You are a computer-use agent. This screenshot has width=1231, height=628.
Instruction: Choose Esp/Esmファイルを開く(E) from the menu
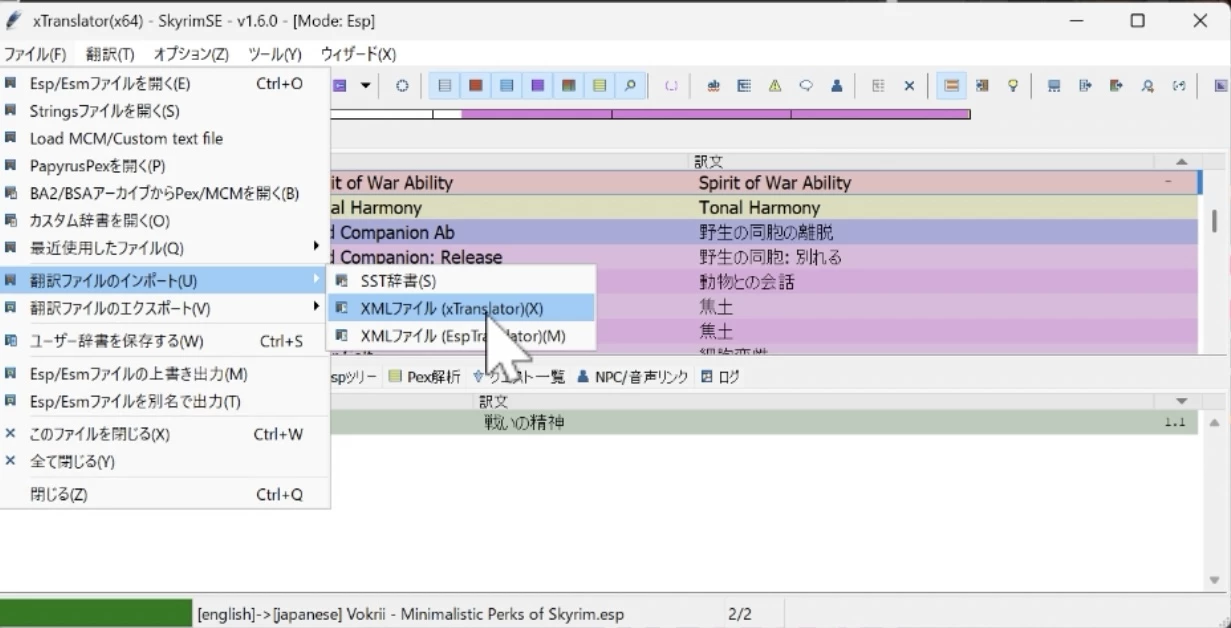[x=165, y=84]
